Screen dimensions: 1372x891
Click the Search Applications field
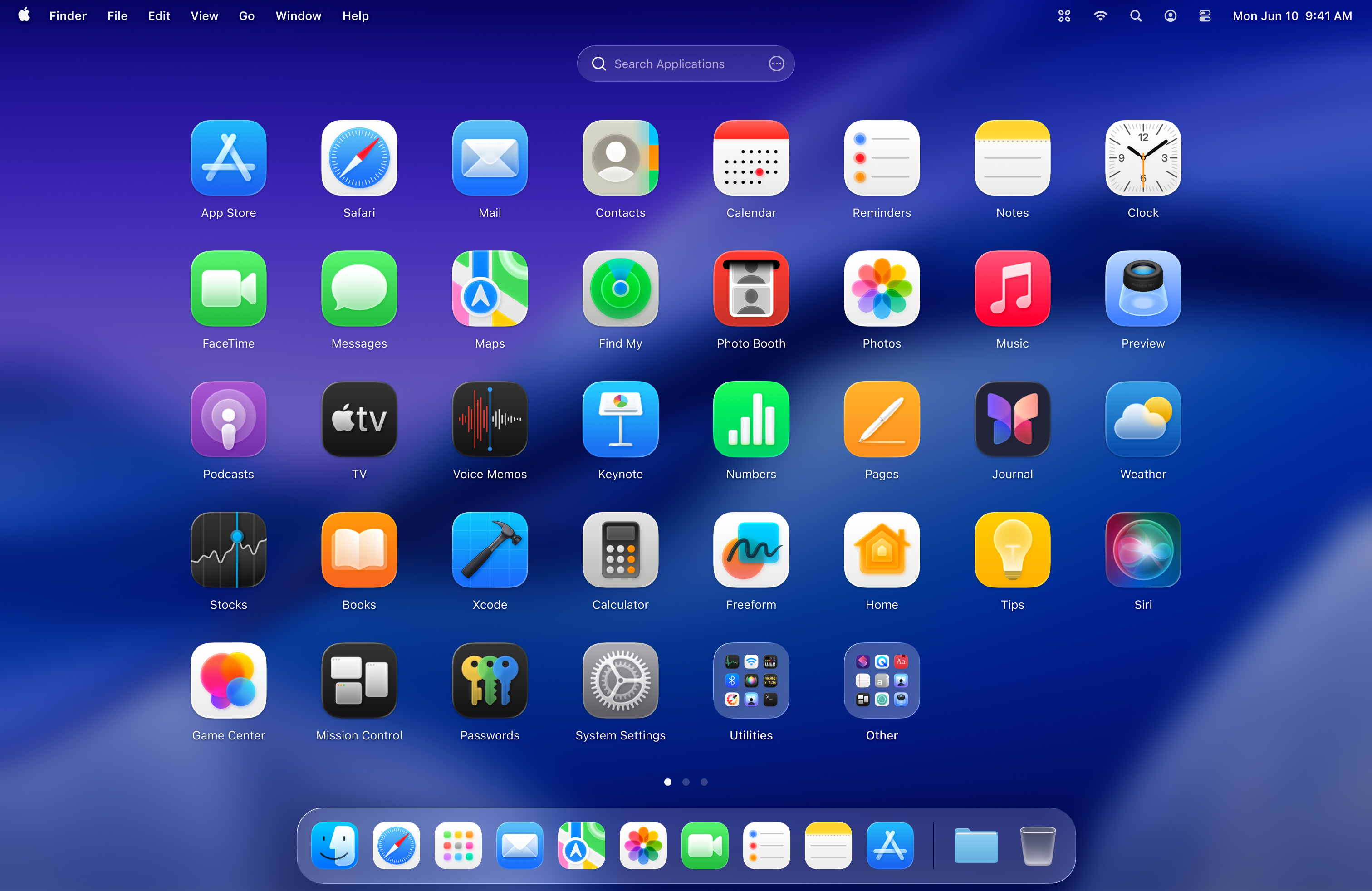coord(686,64)
